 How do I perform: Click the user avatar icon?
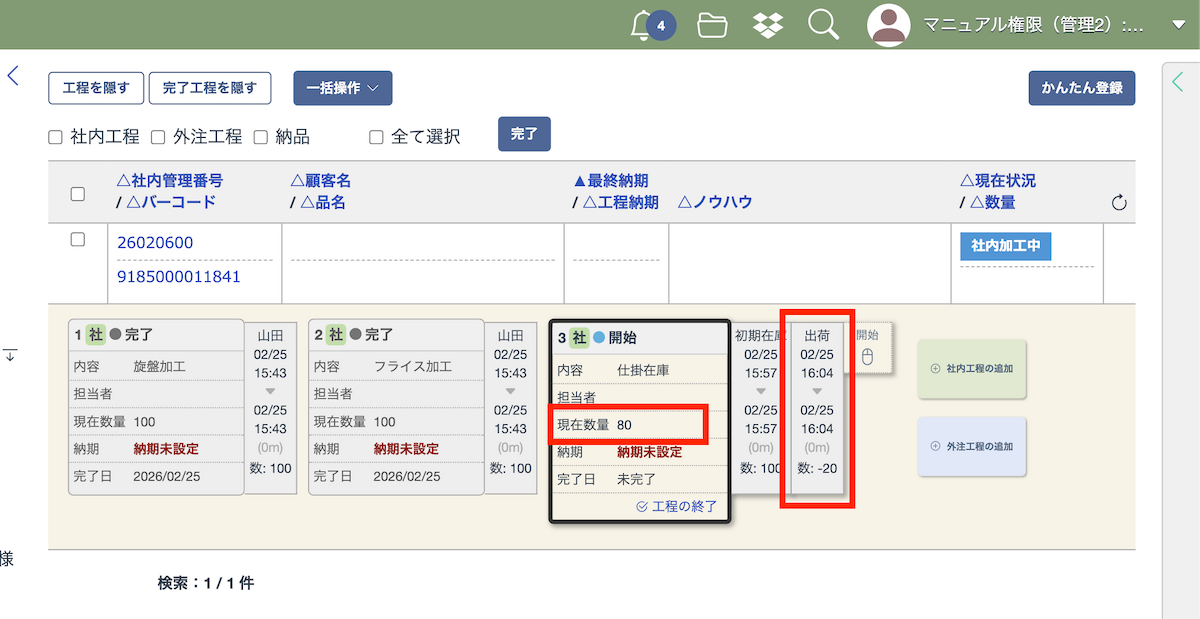point(888,25)
